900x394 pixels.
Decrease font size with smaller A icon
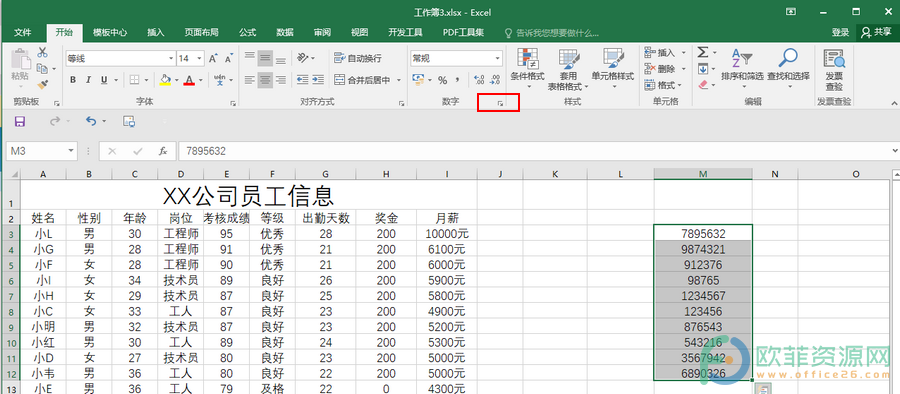(x=228, y=59)
